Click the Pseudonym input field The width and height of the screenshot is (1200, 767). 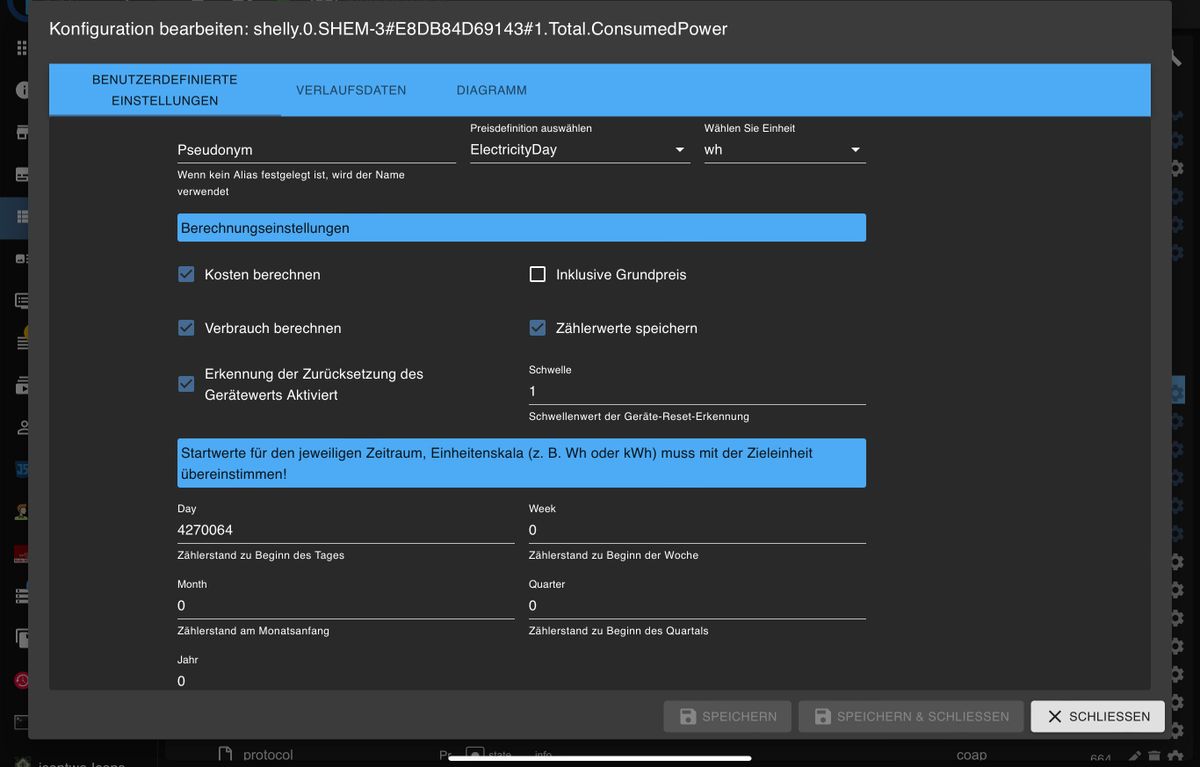[x=316, y=150]
